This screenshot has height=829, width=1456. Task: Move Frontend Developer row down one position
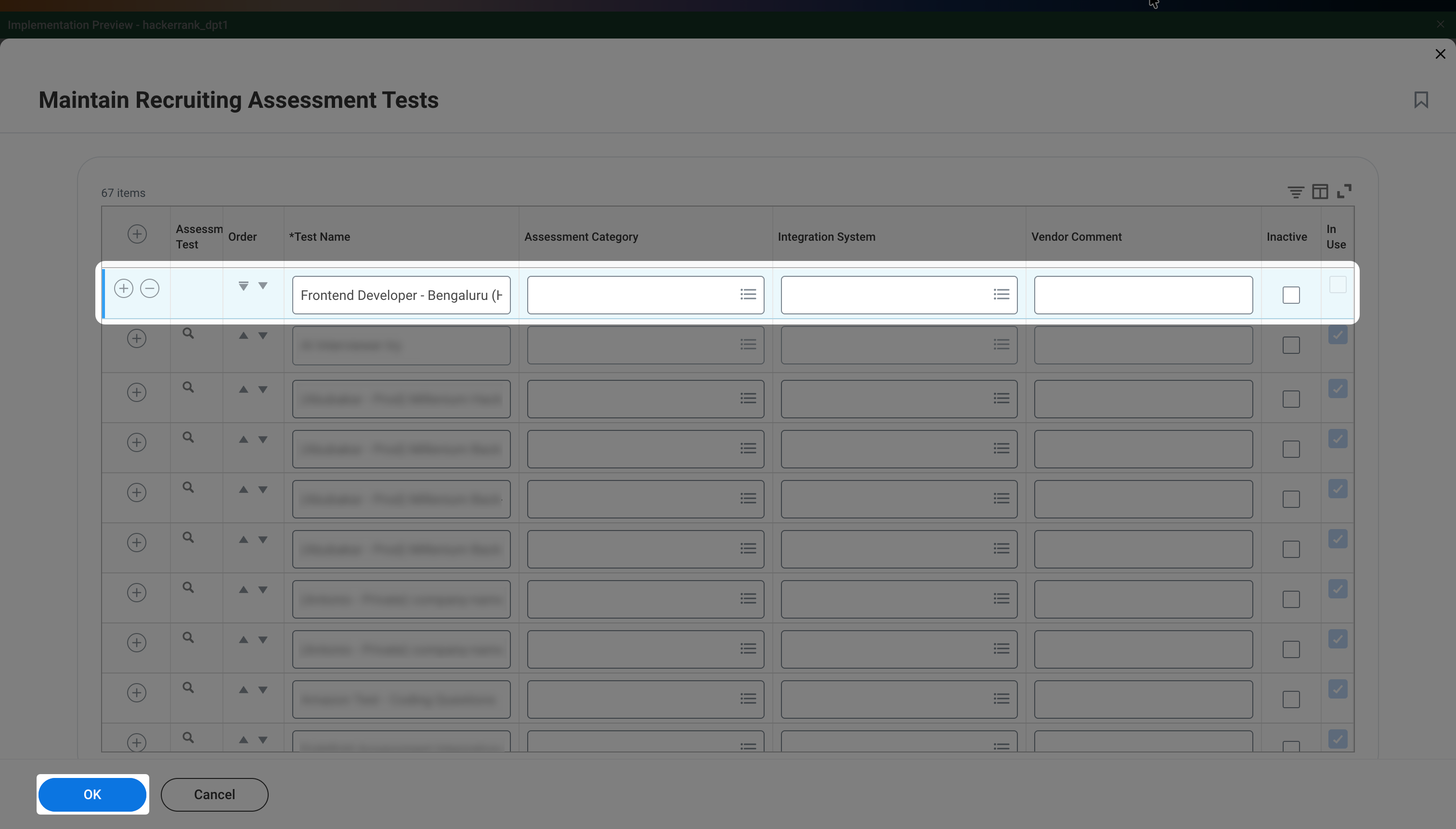click(262, 285)
